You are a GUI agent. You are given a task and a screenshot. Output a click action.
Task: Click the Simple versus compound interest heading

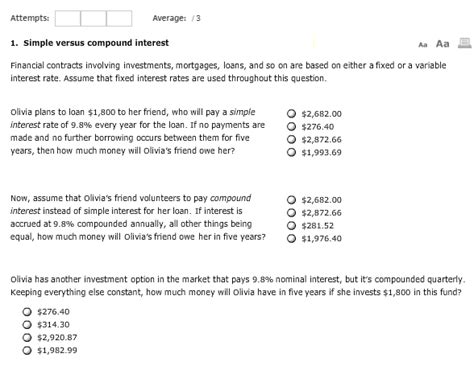click(96, 43)
